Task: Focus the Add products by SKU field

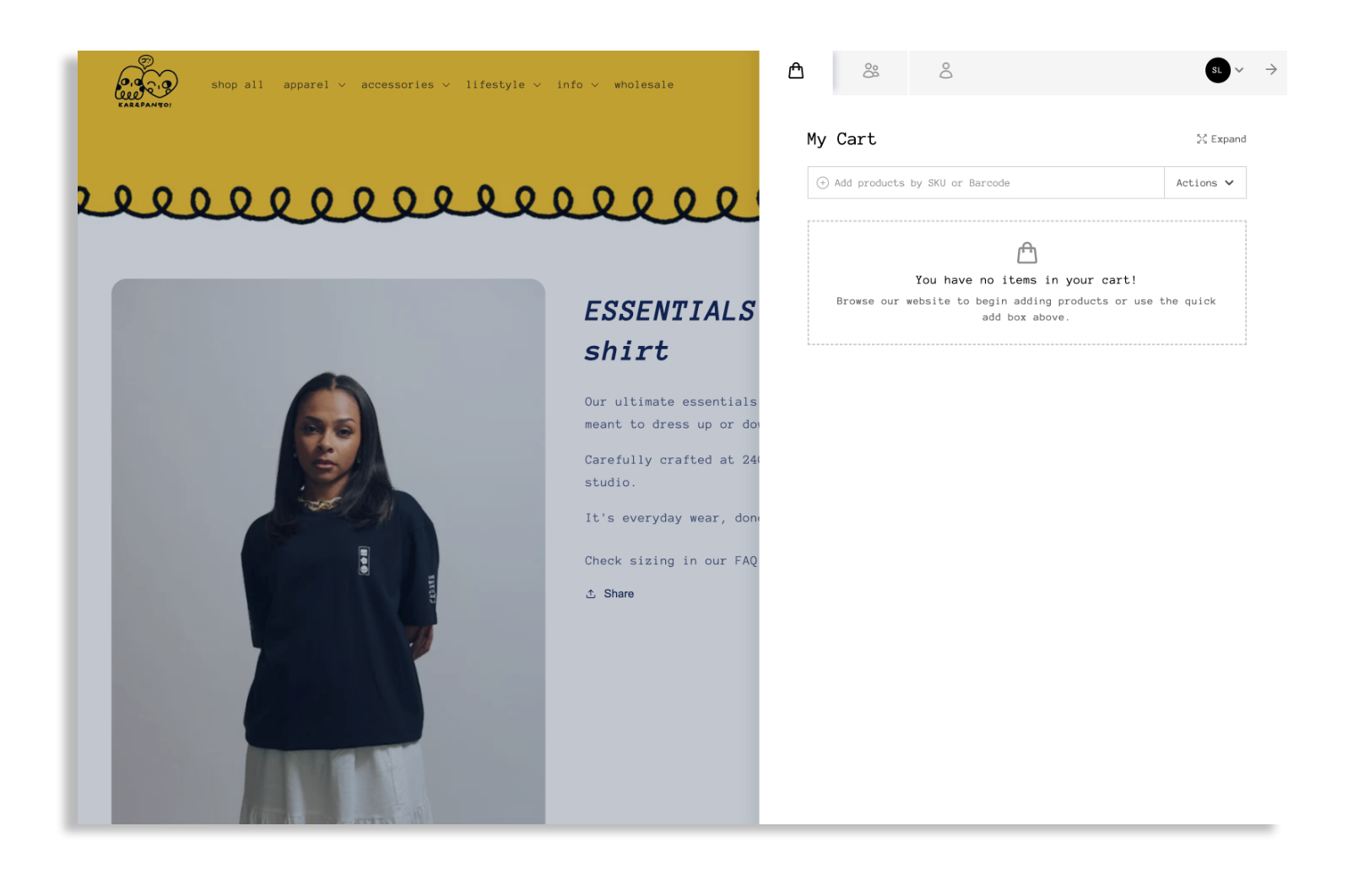Action: (x=985, y=183)
